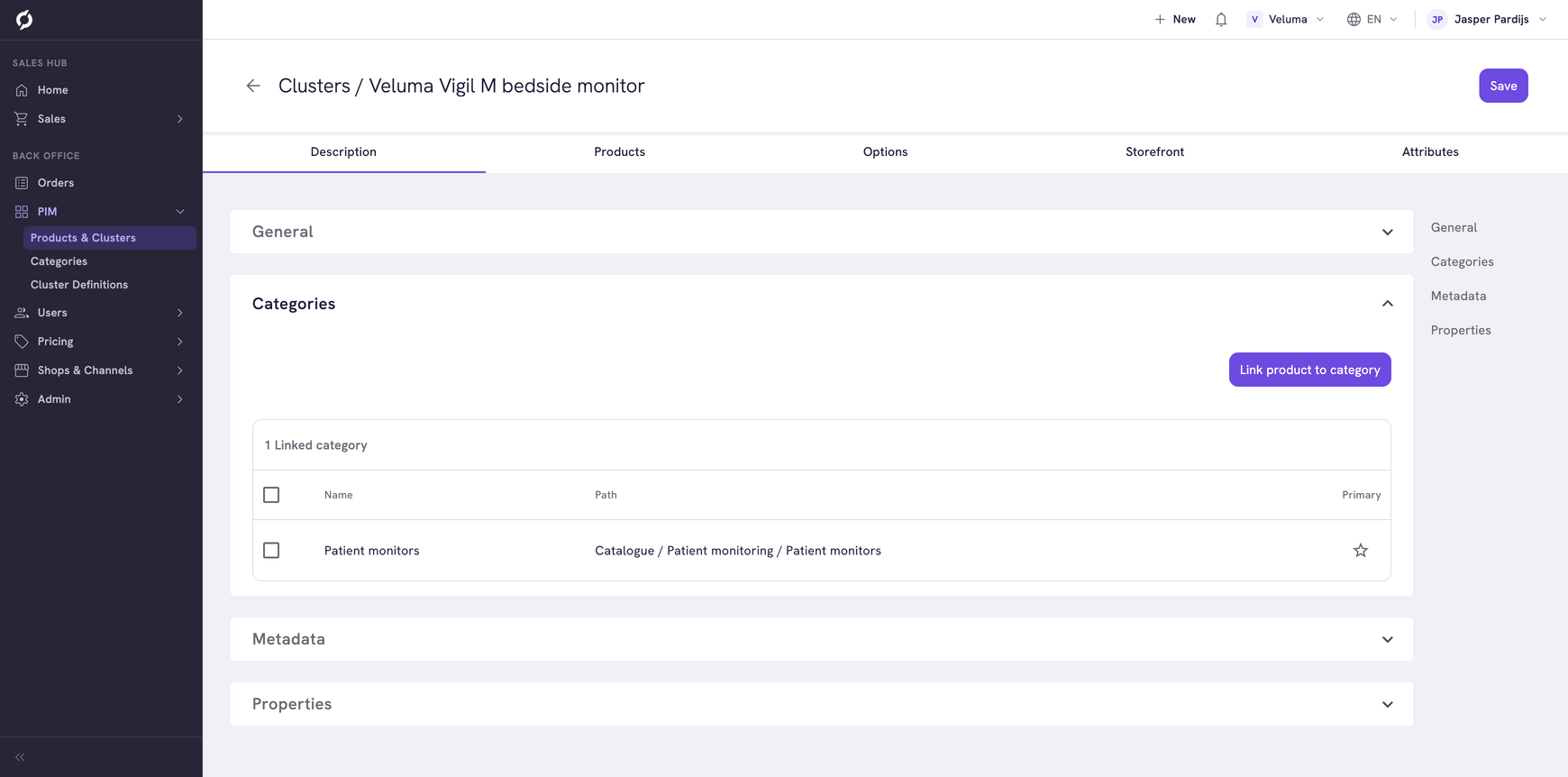
Task: Expand the Metadata section chevron
Action: coord(1388,640)
